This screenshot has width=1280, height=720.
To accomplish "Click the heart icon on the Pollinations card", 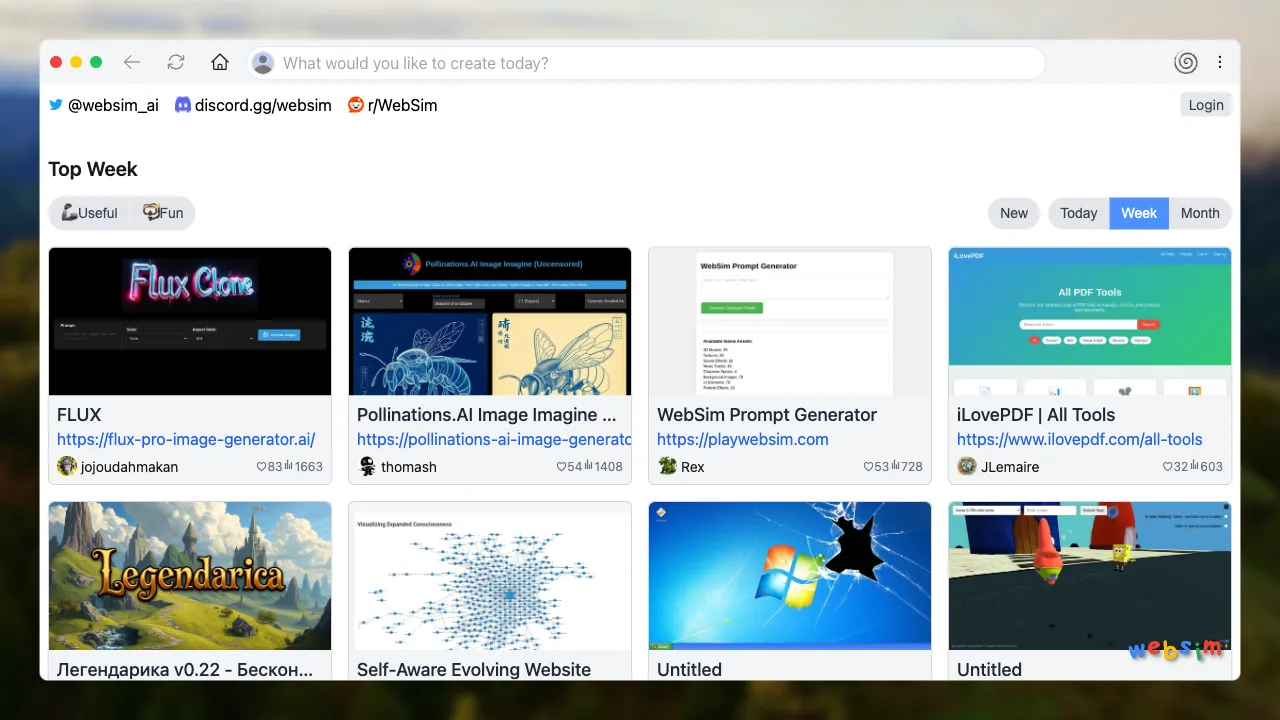I will click(562, 466).
